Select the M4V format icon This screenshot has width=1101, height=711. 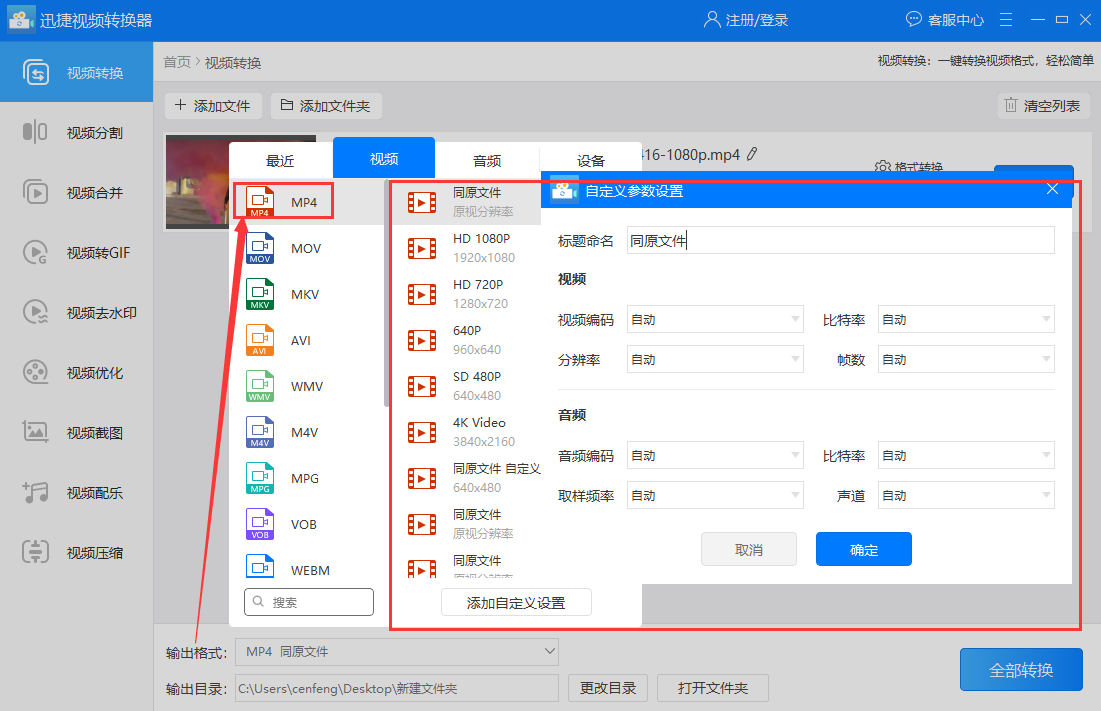(260, 432)
